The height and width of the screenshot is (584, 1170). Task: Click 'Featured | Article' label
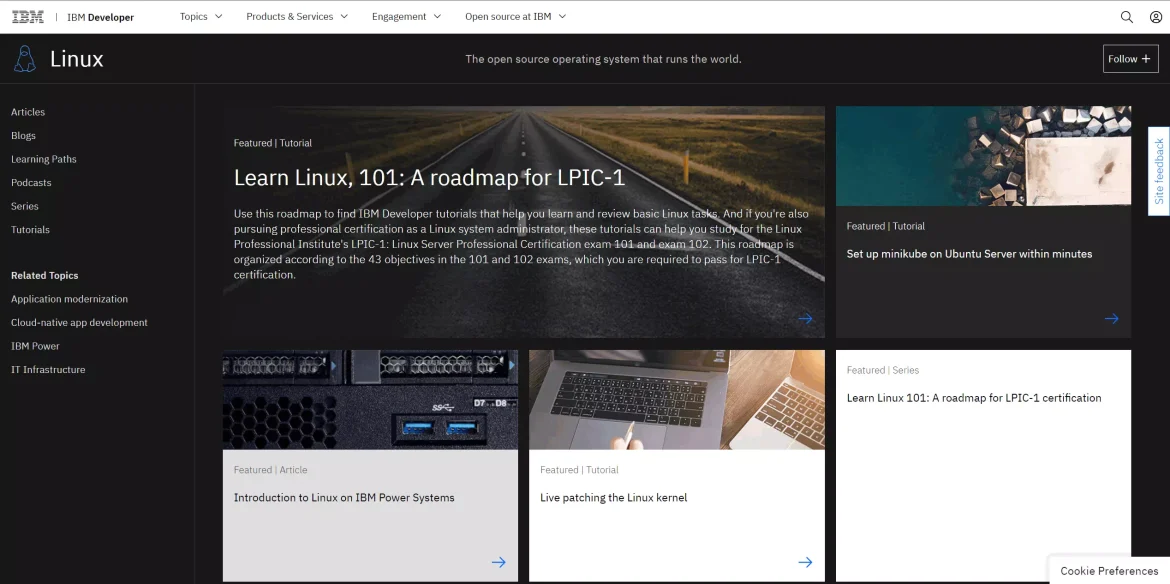coord(270,470)
